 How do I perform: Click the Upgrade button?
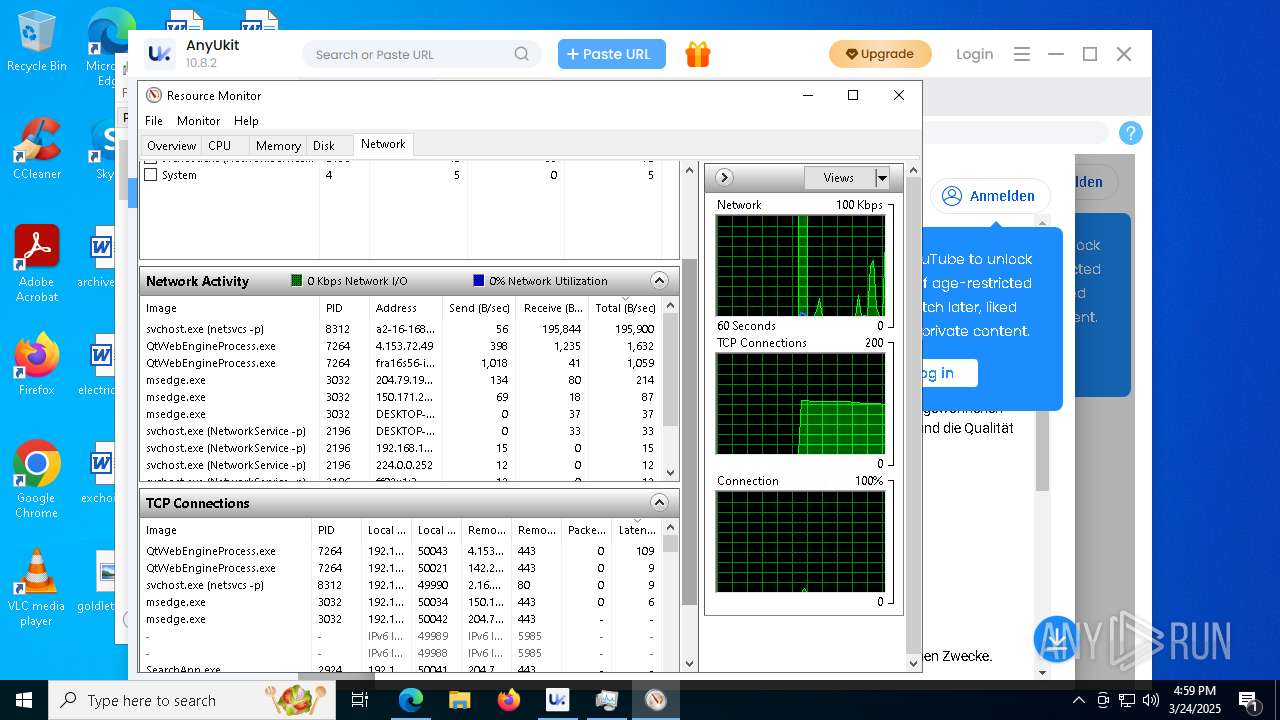880,54
